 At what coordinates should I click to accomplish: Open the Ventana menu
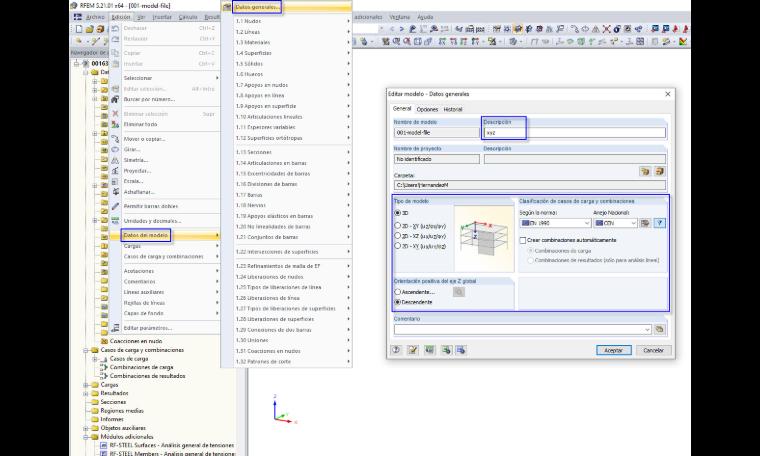pos(399,17)
